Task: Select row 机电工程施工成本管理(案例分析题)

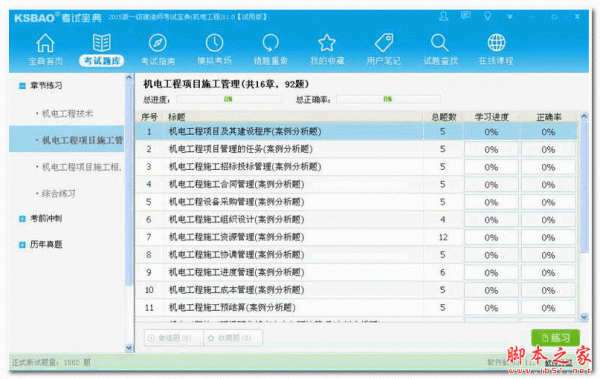Action: pyautogui.click(x=357, y=290)
